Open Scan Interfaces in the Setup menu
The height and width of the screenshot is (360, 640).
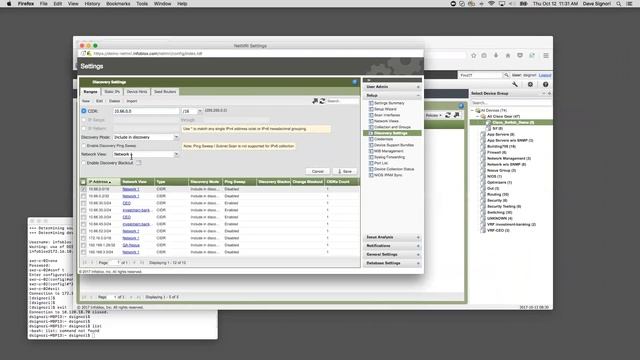tap(387, 115)
